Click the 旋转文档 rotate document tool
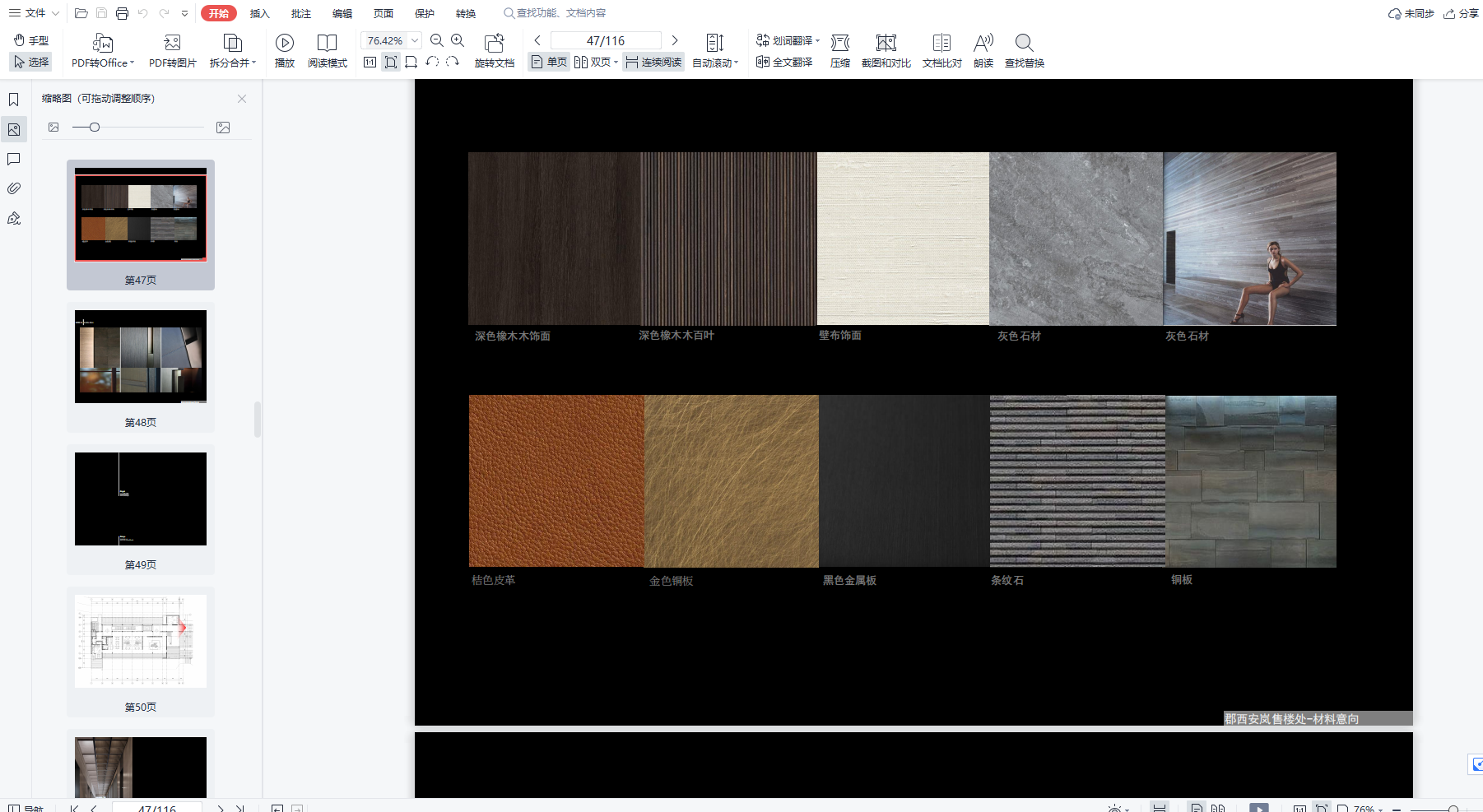 click(495, 51)
